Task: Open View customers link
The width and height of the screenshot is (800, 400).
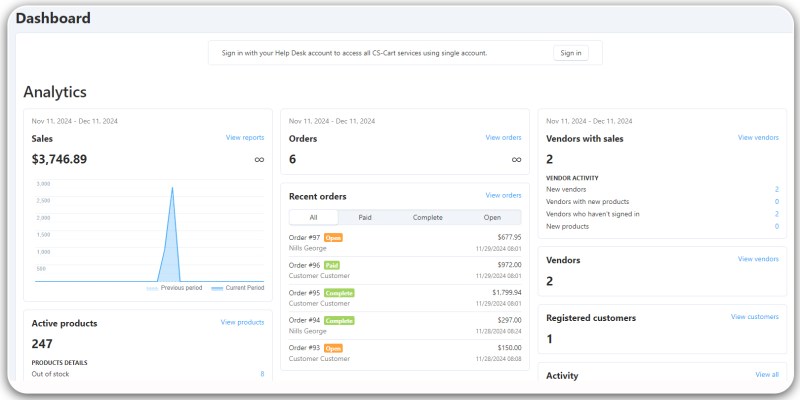Action: (754, 317)
